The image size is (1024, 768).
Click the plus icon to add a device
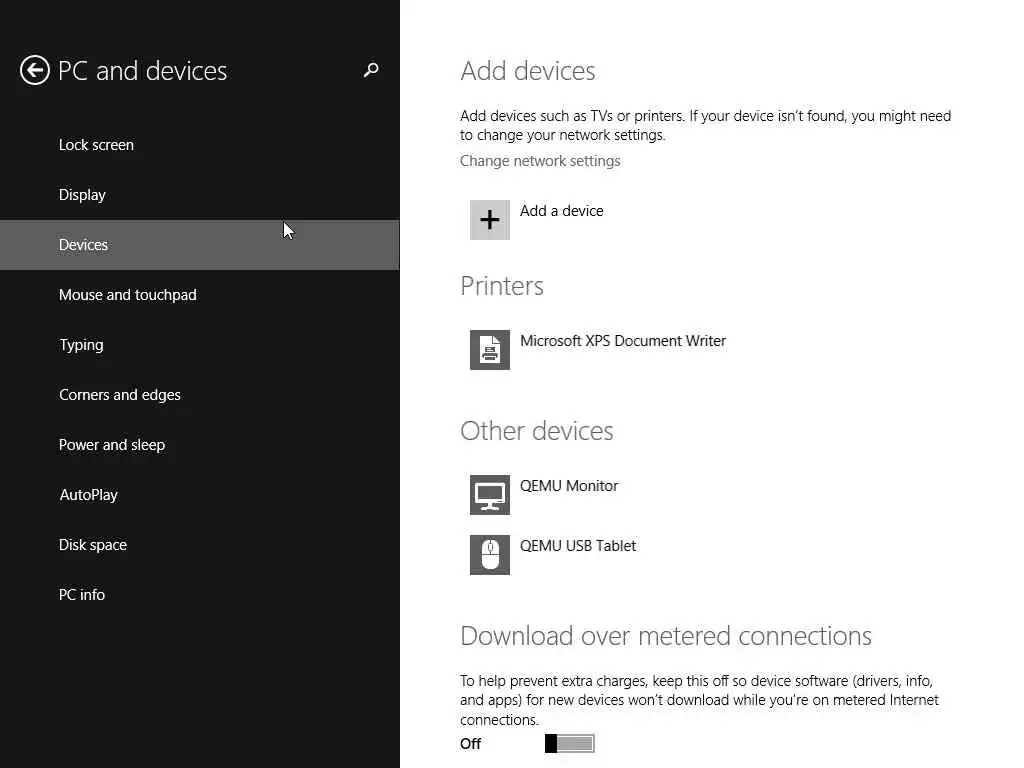(x=490, y=220)
